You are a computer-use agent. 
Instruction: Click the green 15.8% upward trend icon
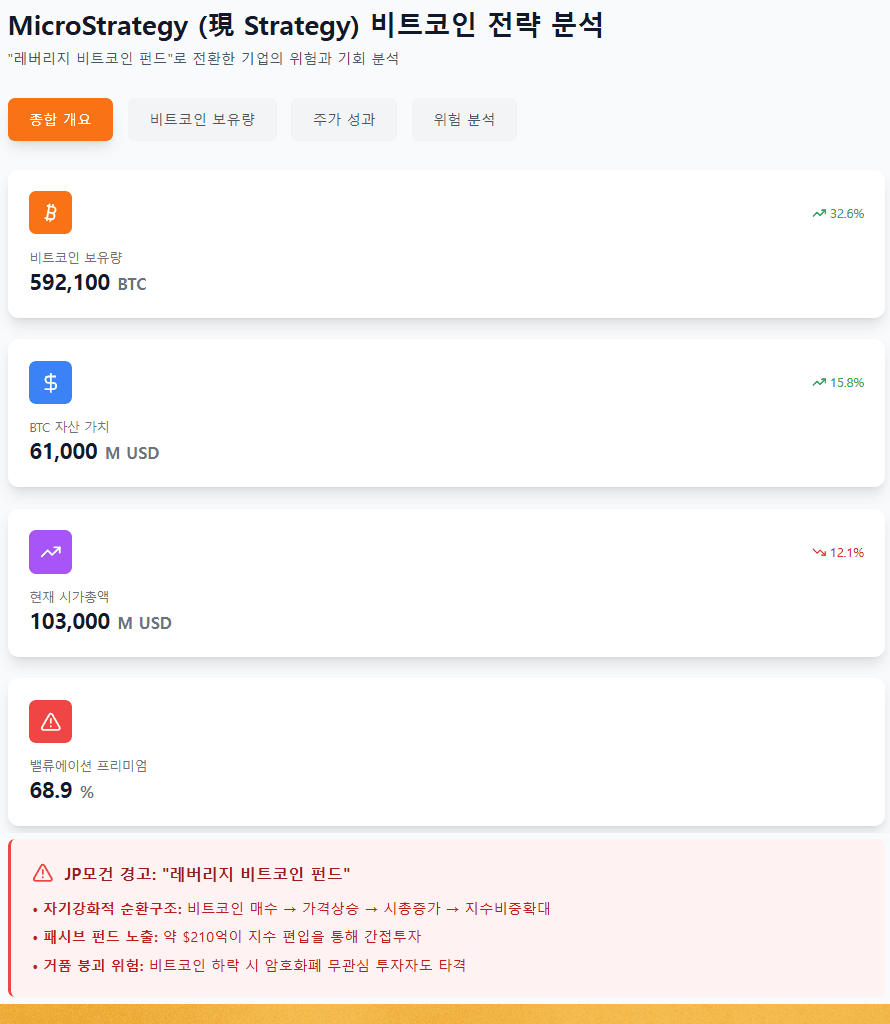pos(819,382)
